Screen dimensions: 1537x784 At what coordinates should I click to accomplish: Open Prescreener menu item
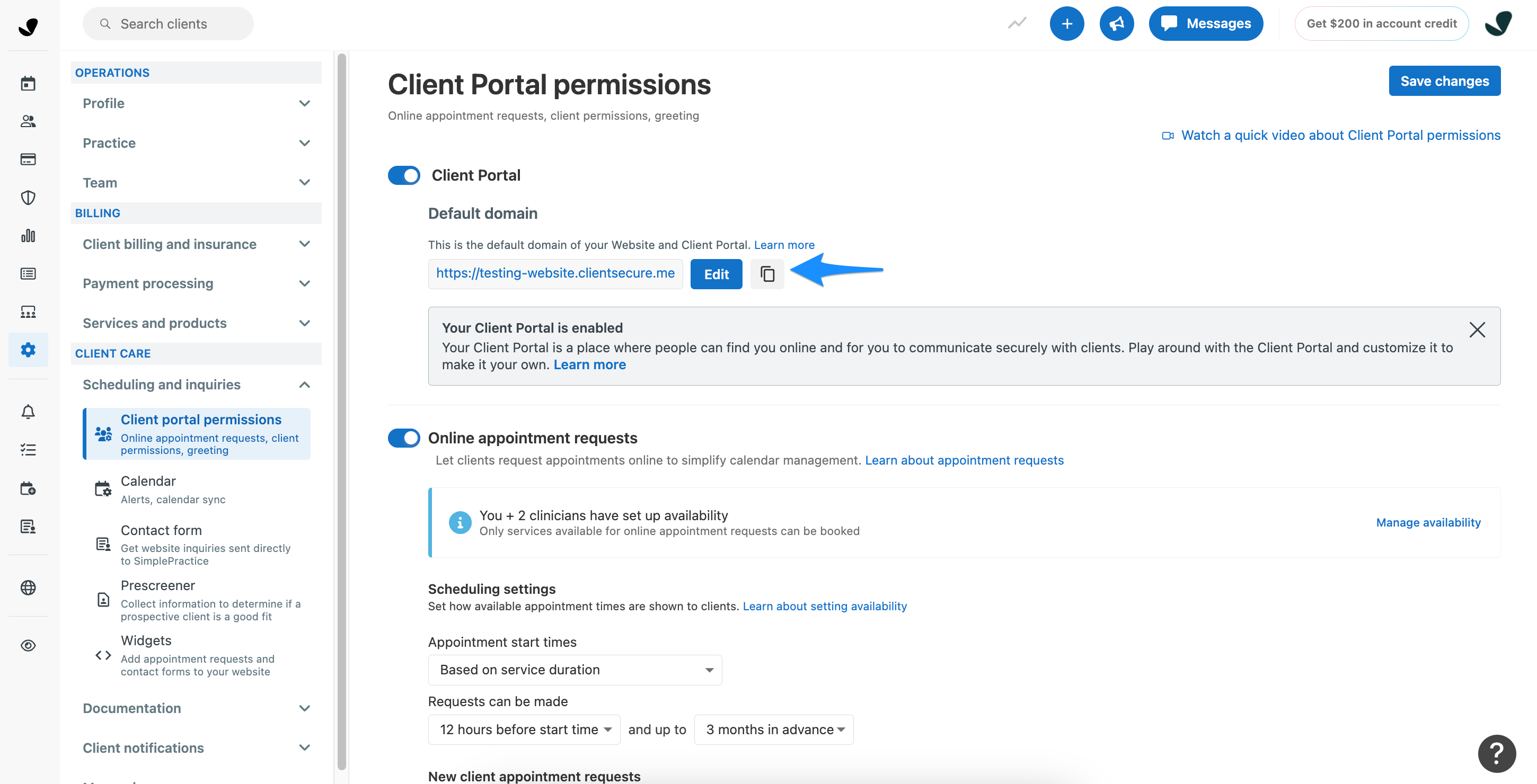[197, 600]
